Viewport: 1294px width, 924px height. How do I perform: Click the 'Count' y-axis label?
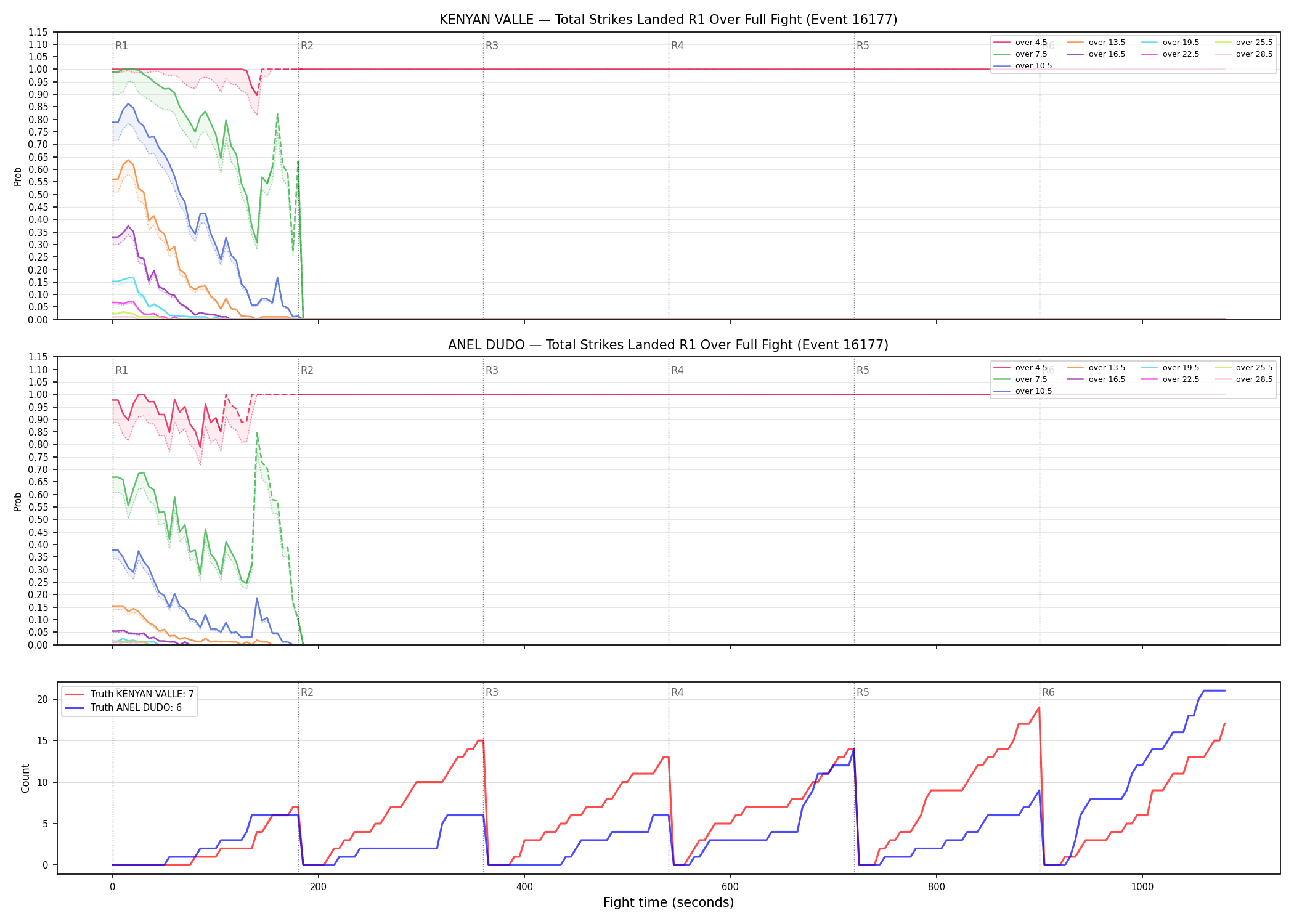[25, 778]
